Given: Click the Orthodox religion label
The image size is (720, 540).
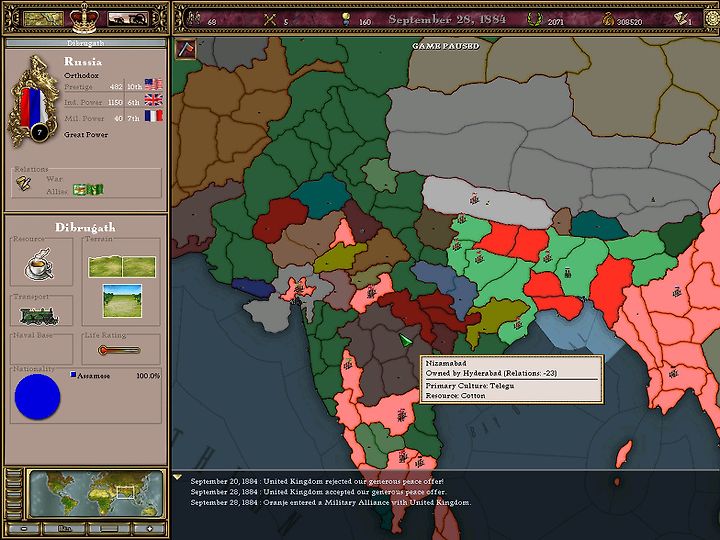Looking at the screenshot, I should pos(81,75).
